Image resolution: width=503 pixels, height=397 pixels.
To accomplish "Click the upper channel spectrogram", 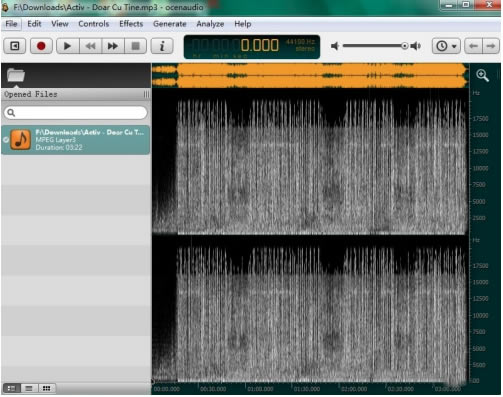I will pyautogui.click(x=310, y=163).
